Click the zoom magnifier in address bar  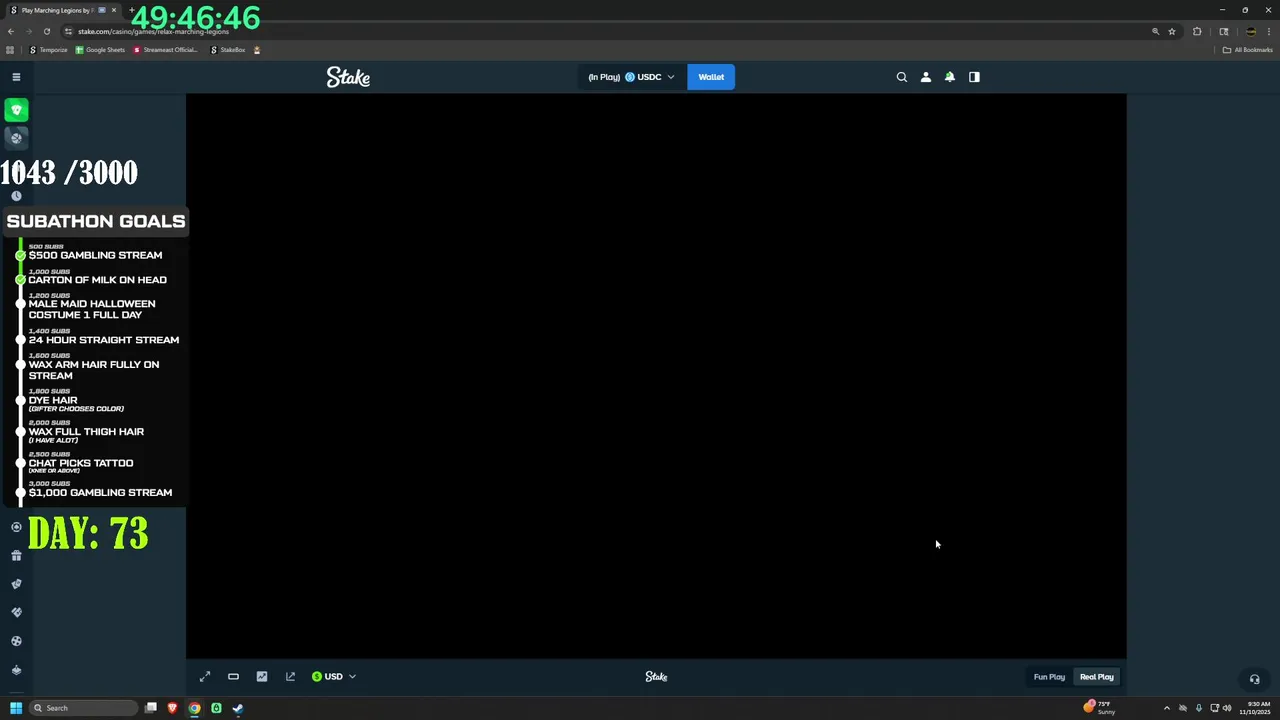1155,31
